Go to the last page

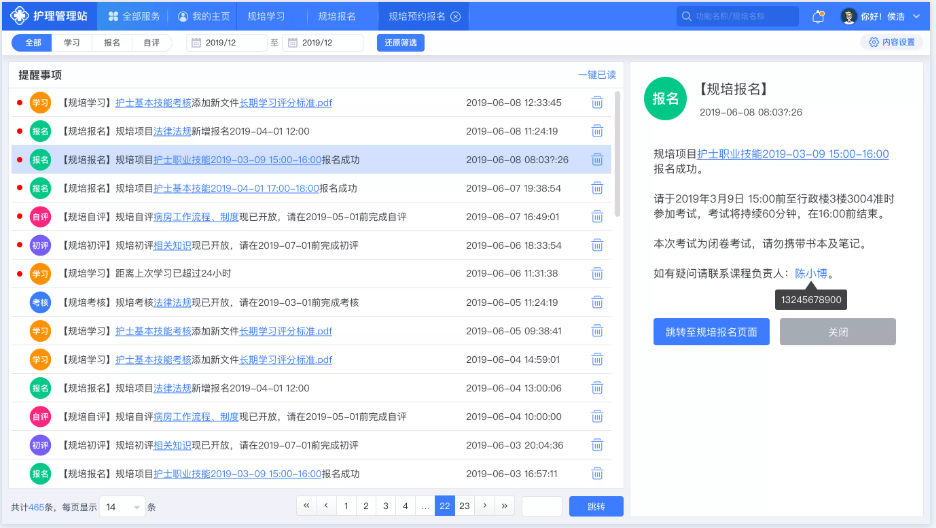(x=504, y=506)
